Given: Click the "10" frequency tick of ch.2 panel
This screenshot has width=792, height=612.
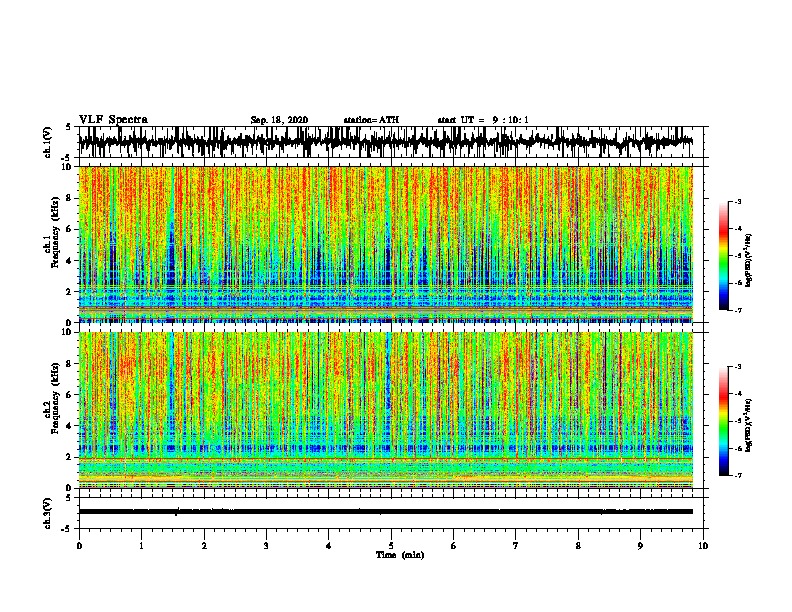Looking at the screenshot, I should coord(68,332).
